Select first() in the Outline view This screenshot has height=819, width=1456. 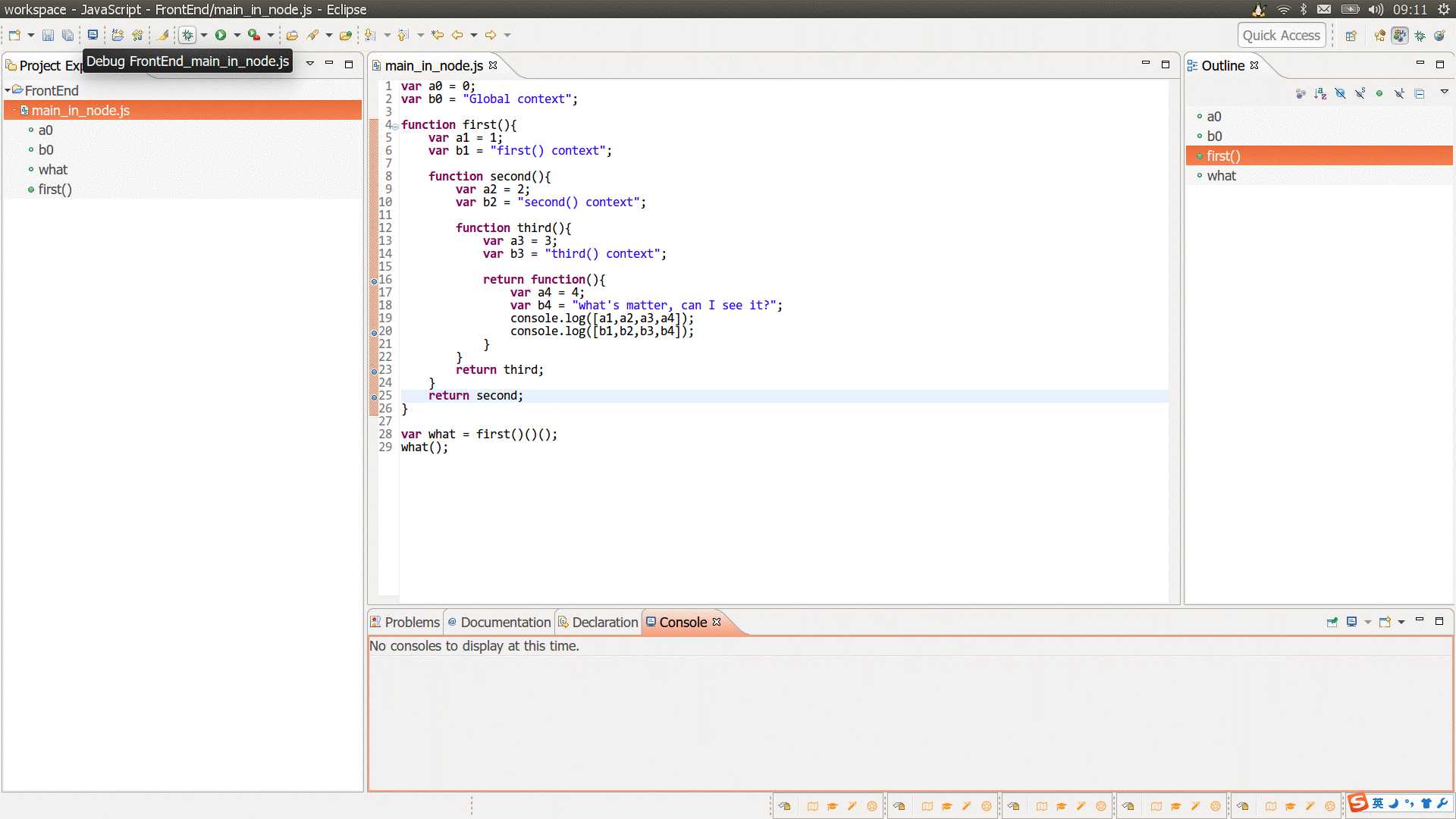[1319, 156]
